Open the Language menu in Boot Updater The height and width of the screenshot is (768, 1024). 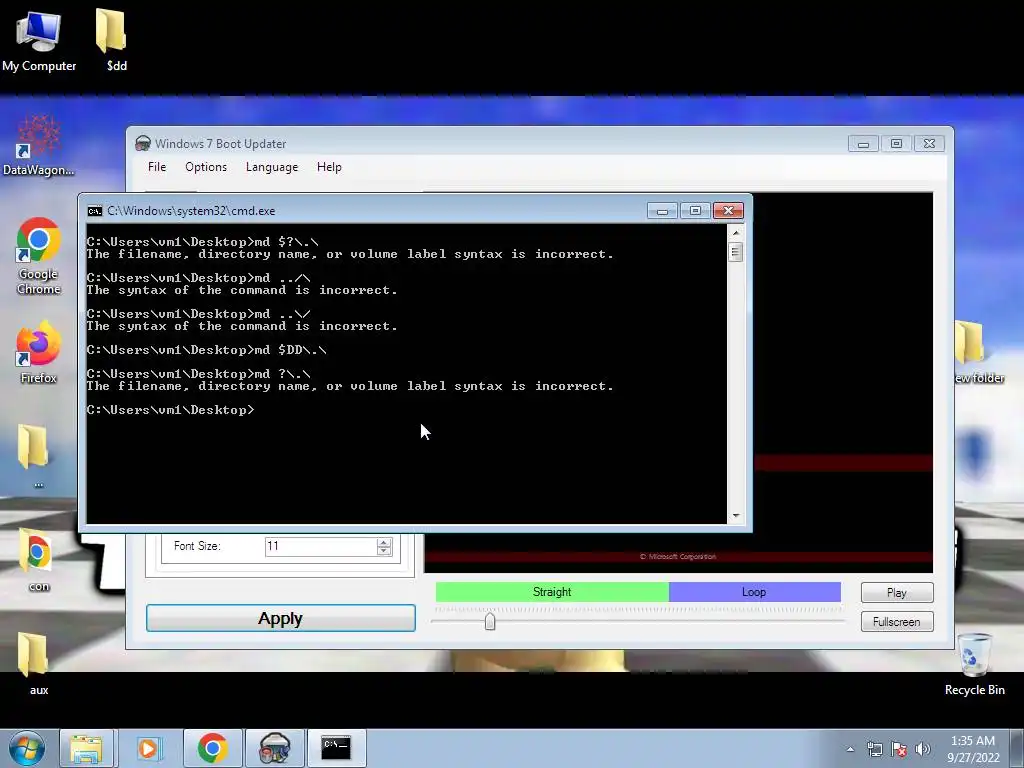pyautogui.click(x=272, y=167)
